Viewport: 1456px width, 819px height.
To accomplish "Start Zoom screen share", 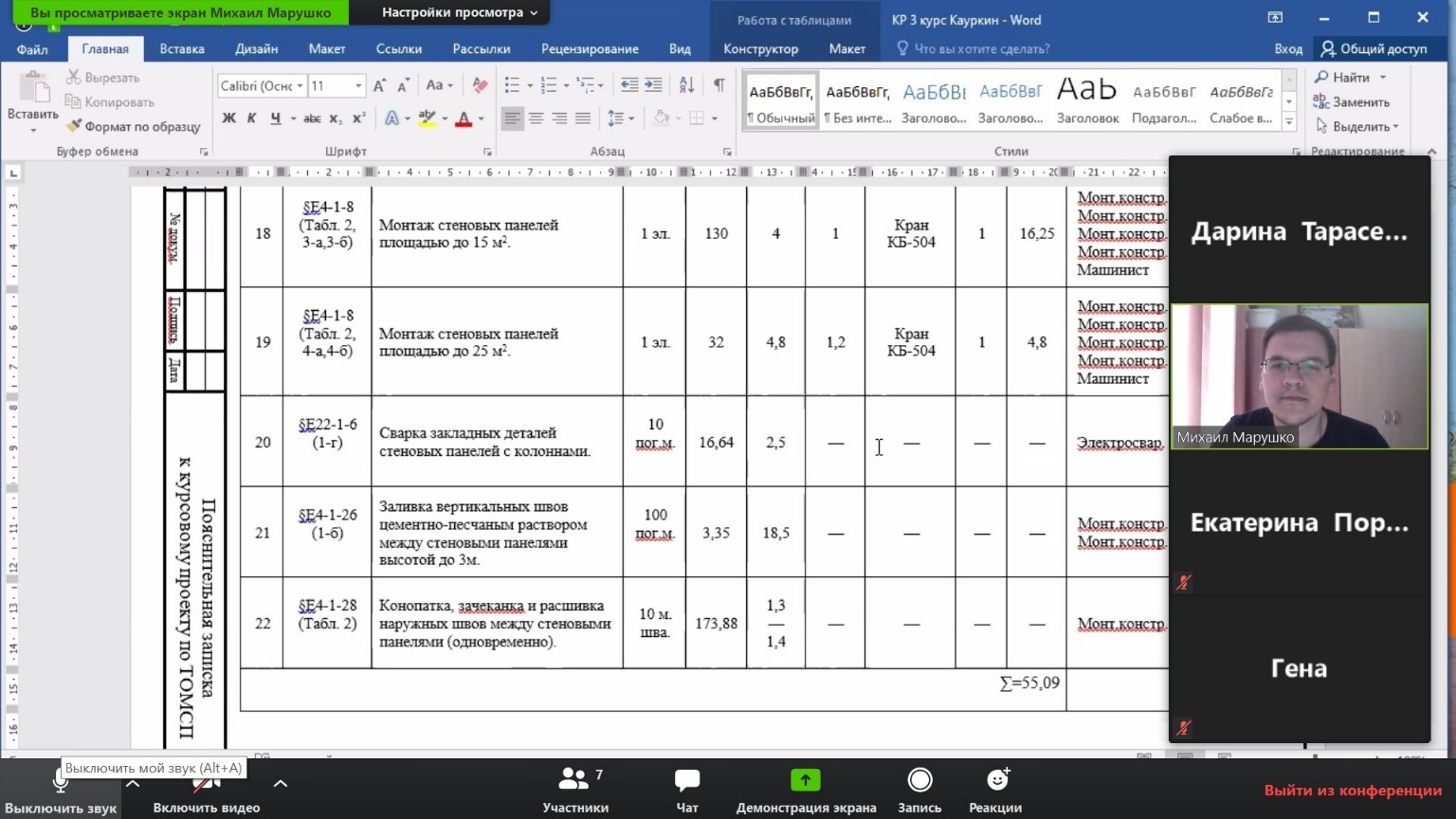I will (x=806, y=791).
